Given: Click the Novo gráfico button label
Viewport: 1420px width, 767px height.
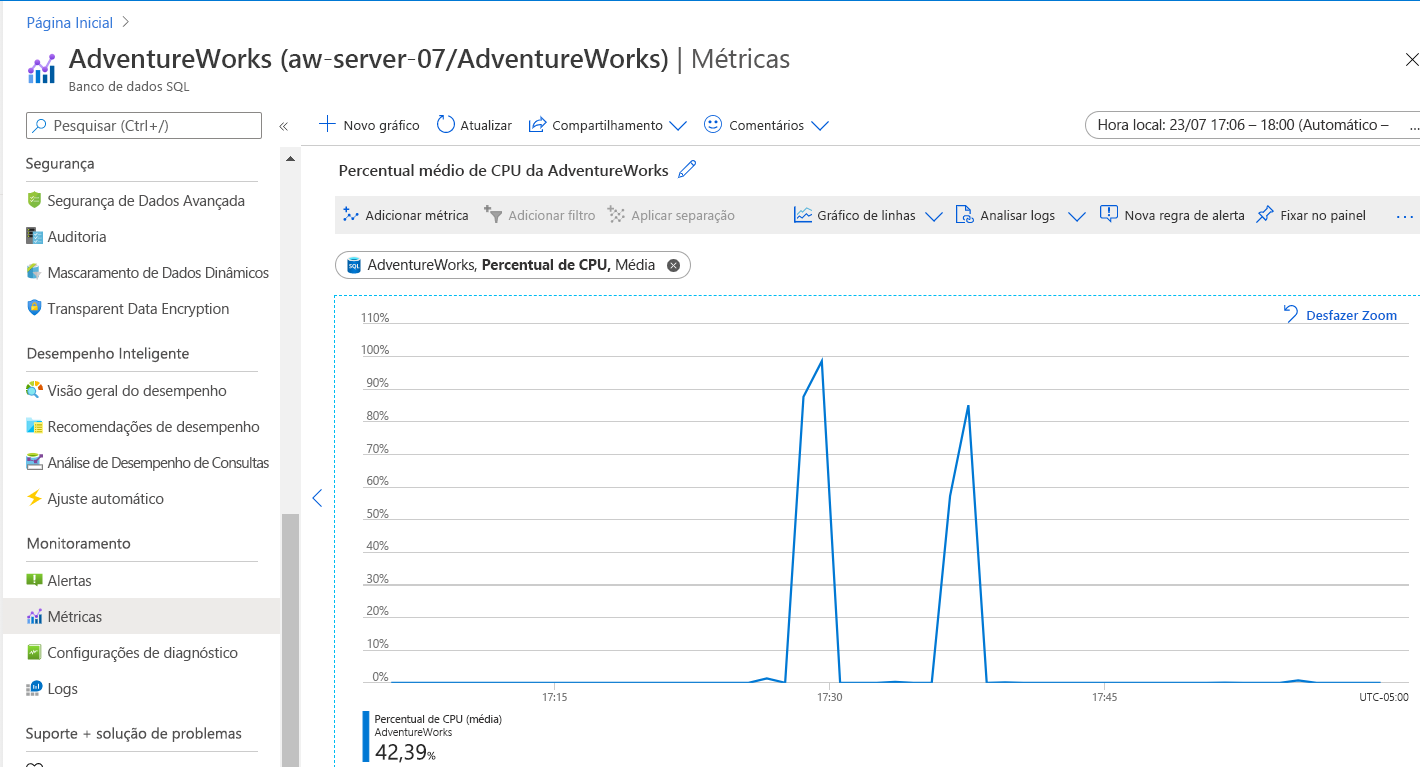Looking at the screenshot, I should 381,125.
